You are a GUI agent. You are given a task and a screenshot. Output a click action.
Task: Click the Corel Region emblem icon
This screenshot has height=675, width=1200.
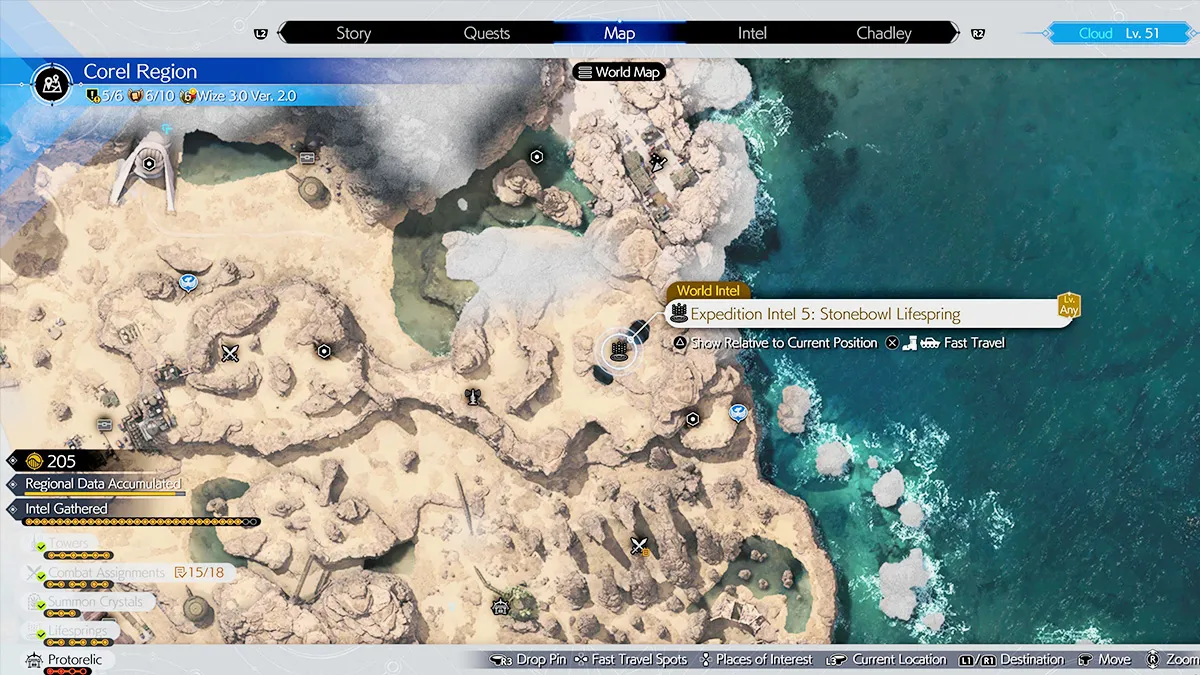click(51, 83)
